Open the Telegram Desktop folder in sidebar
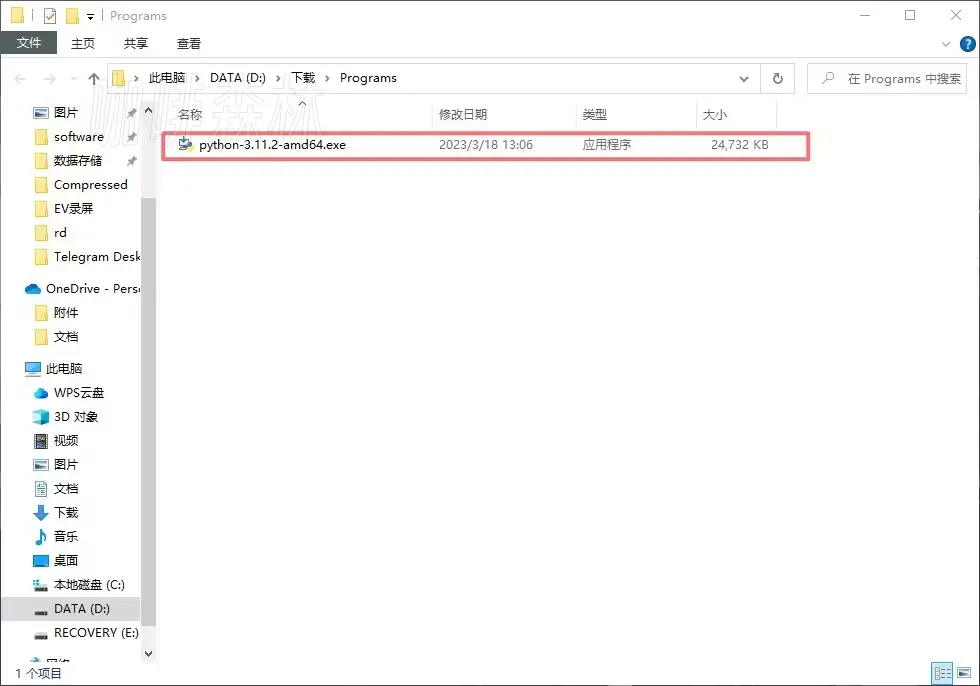This screenshot has height=686, width=980. [97, 257]
